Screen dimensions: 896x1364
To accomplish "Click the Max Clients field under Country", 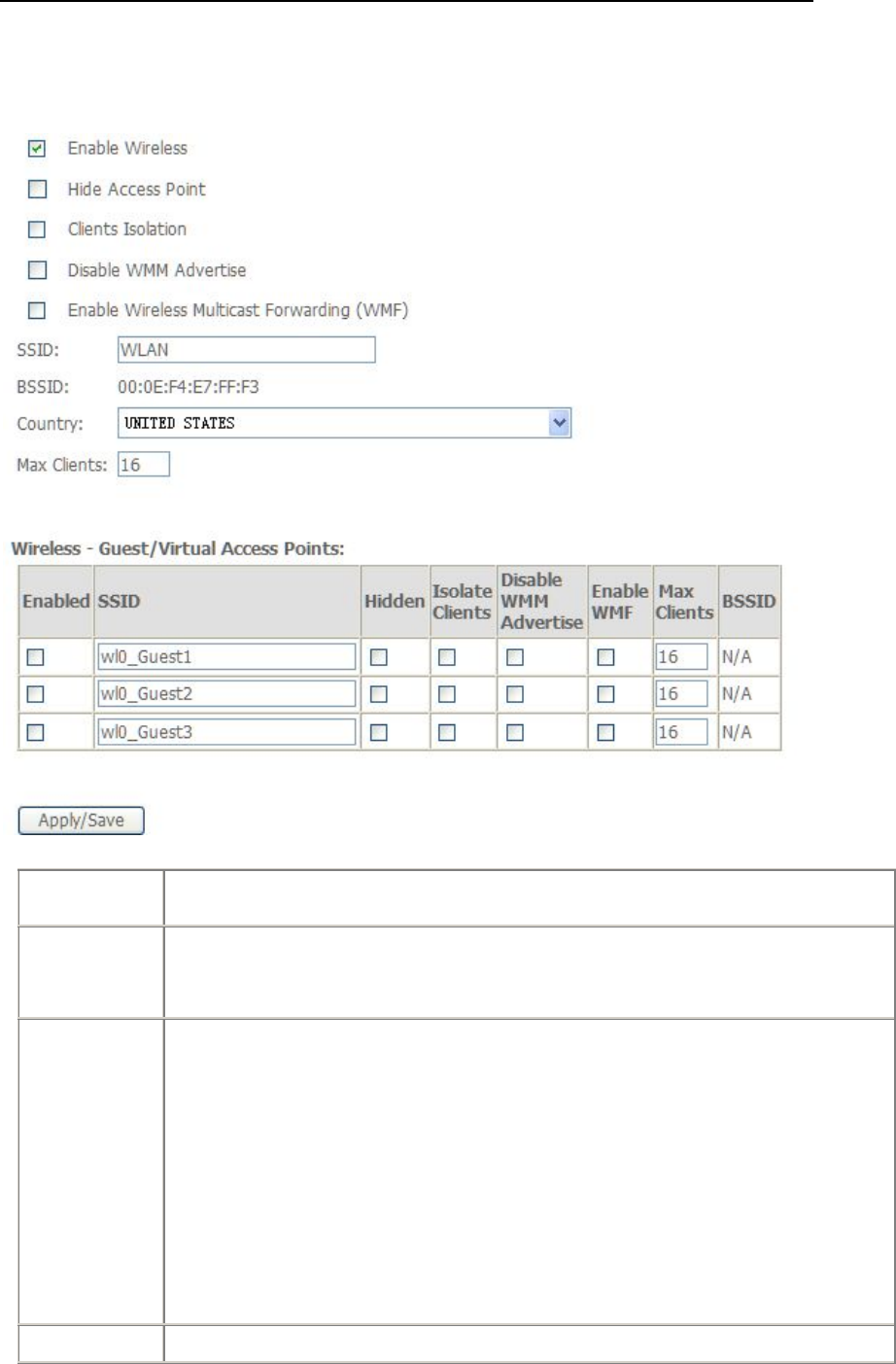I will (143, 465).
